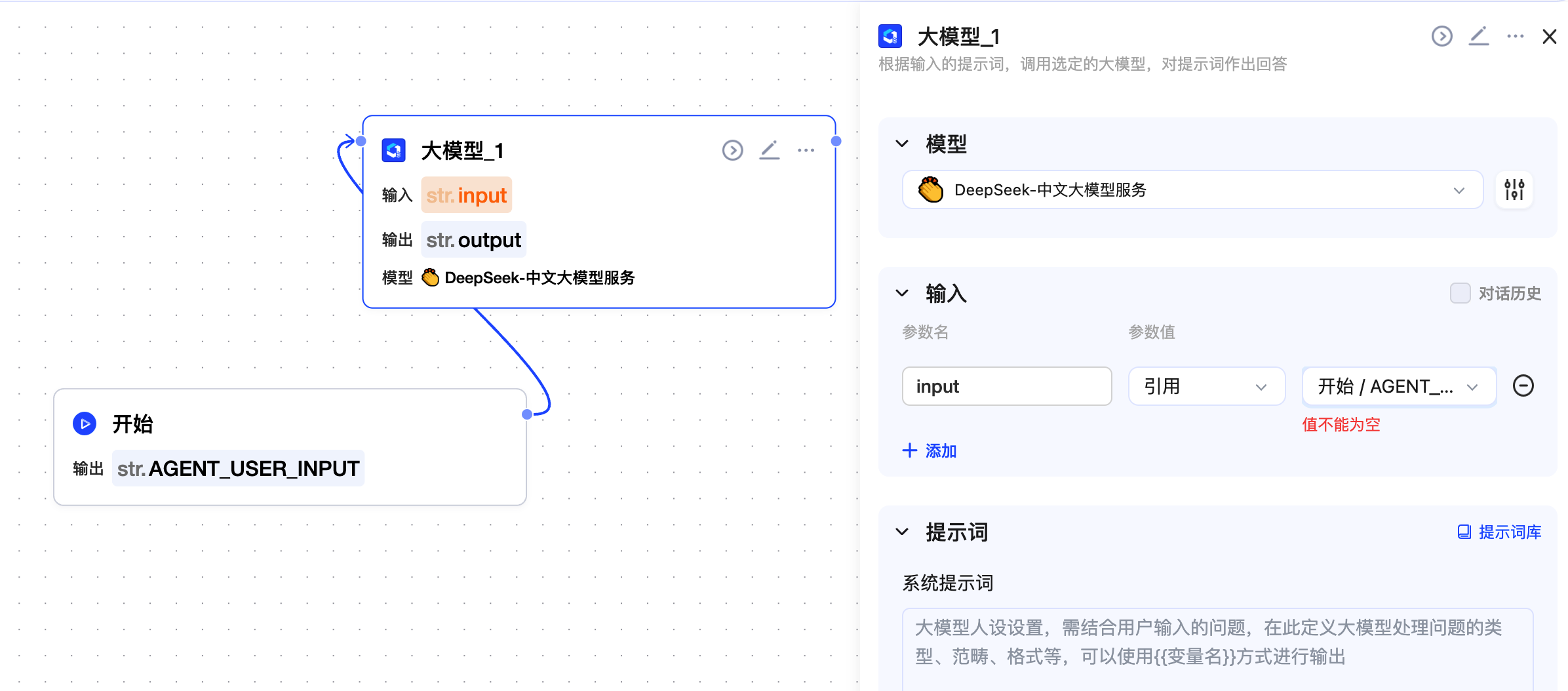Click the edit pencil on the canvas node
The height and width of the screenshot is (691, 1568).
coord(770,151)
